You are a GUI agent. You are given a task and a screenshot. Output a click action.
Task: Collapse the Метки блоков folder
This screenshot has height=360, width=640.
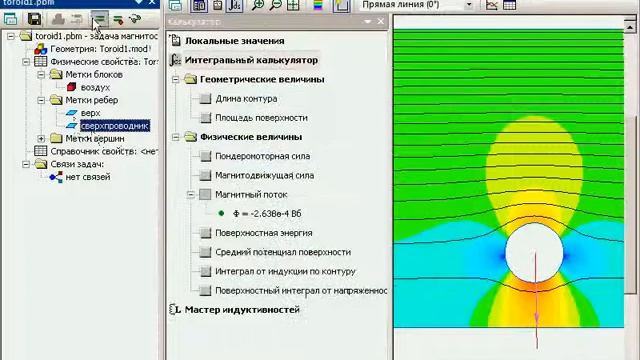click(41, 75)
